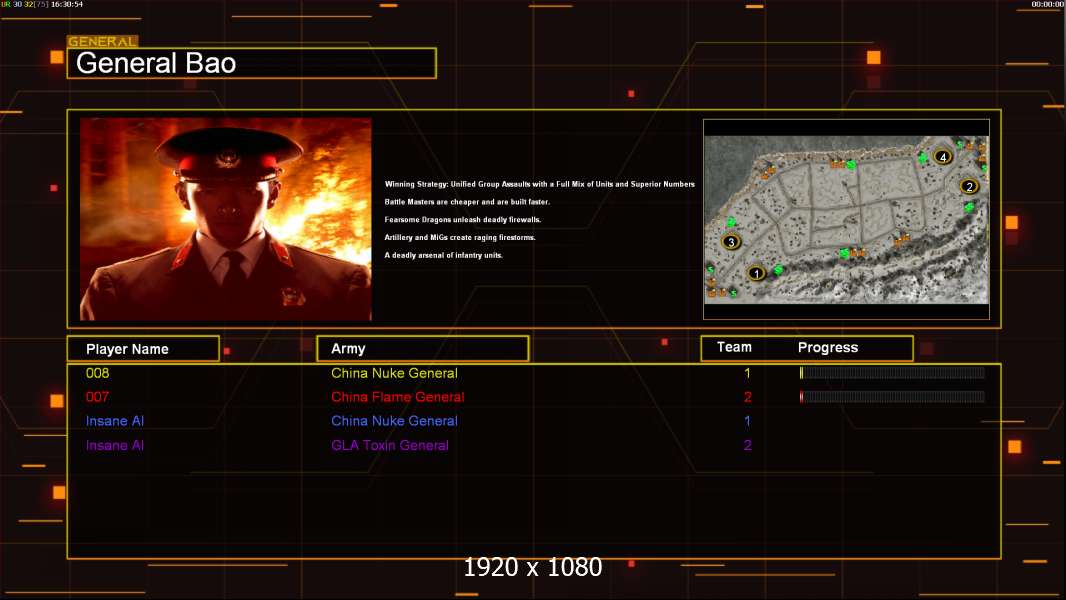The image size is (1066, 600).
Task: Click team number for blue Insane AI
Action: point(747,421)
